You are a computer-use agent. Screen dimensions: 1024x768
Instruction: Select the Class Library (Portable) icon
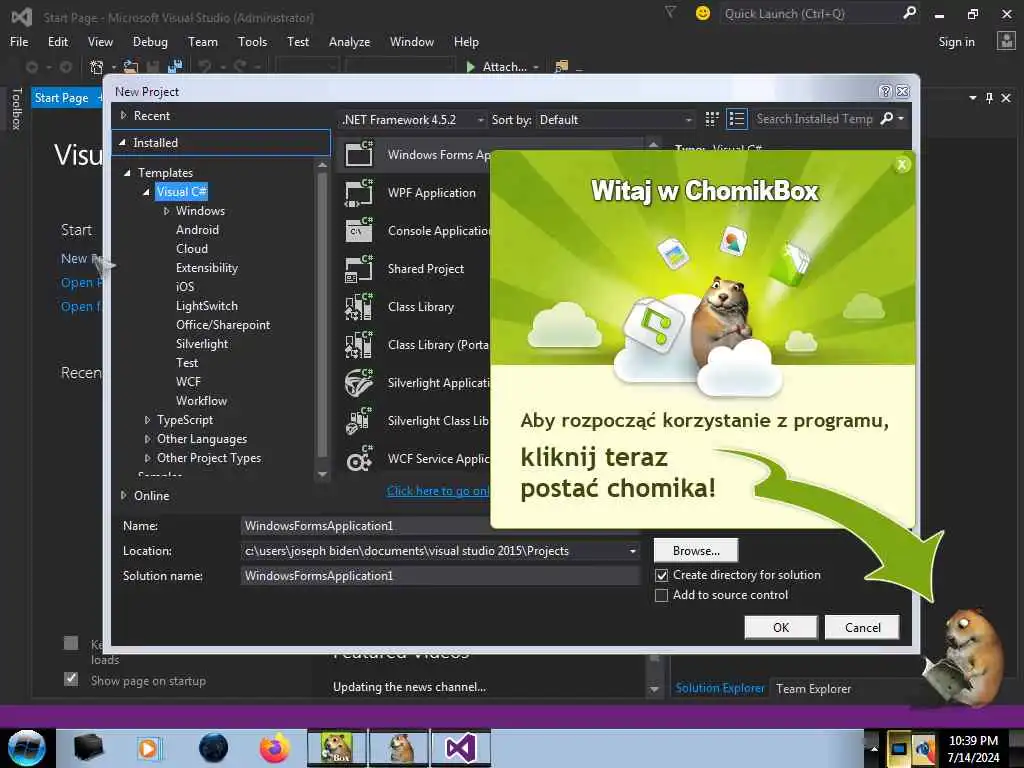[359, 345]
